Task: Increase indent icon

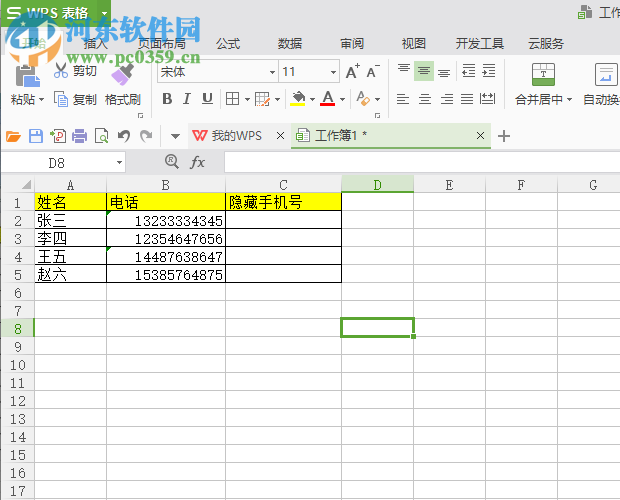Action: (489, 71)
